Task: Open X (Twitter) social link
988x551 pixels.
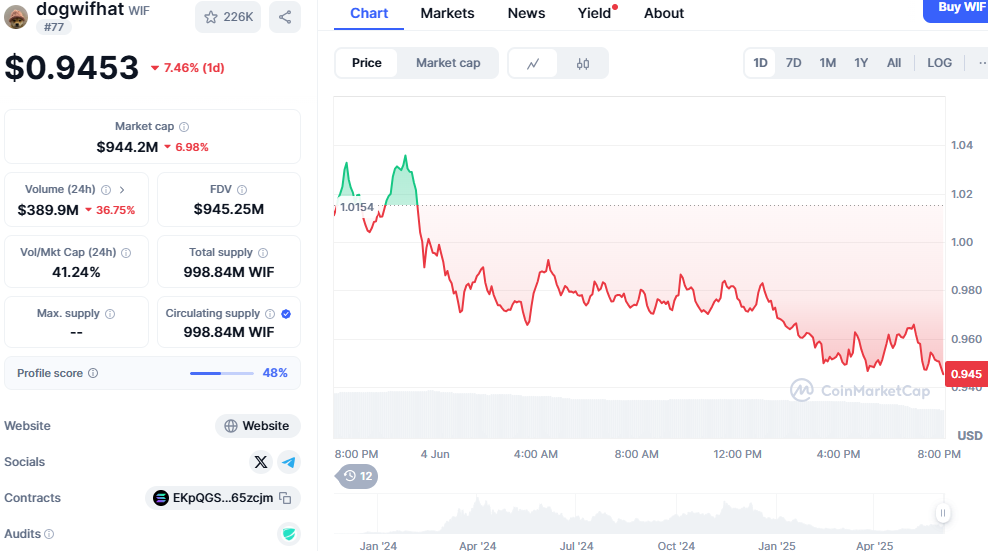Action: pos(261,462)
